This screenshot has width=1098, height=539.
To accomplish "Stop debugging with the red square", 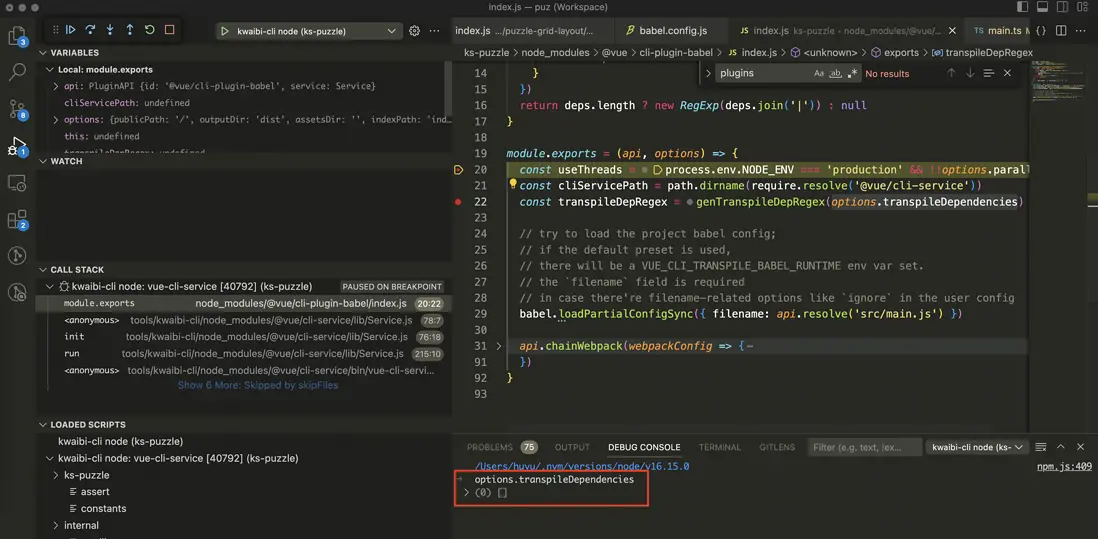I will click(170, 30).
